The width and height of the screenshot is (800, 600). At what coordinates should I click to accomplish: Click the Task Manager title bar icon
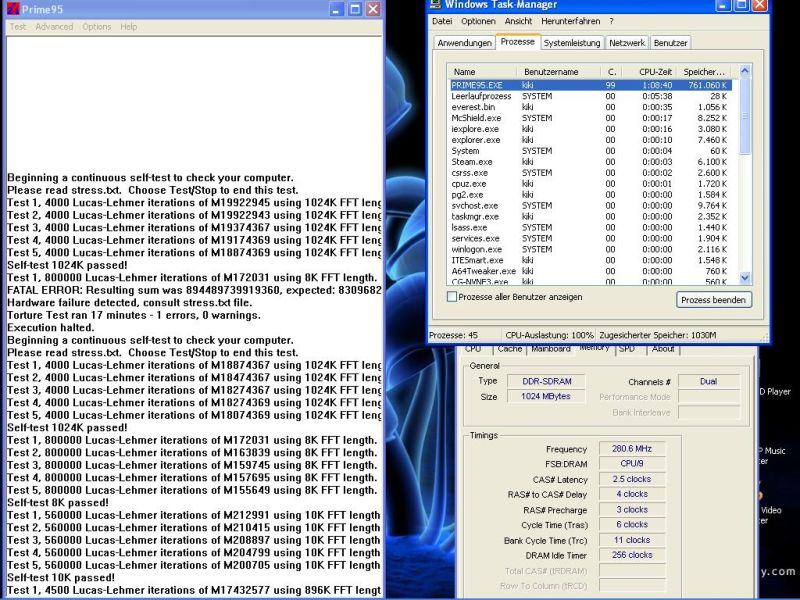435,4
